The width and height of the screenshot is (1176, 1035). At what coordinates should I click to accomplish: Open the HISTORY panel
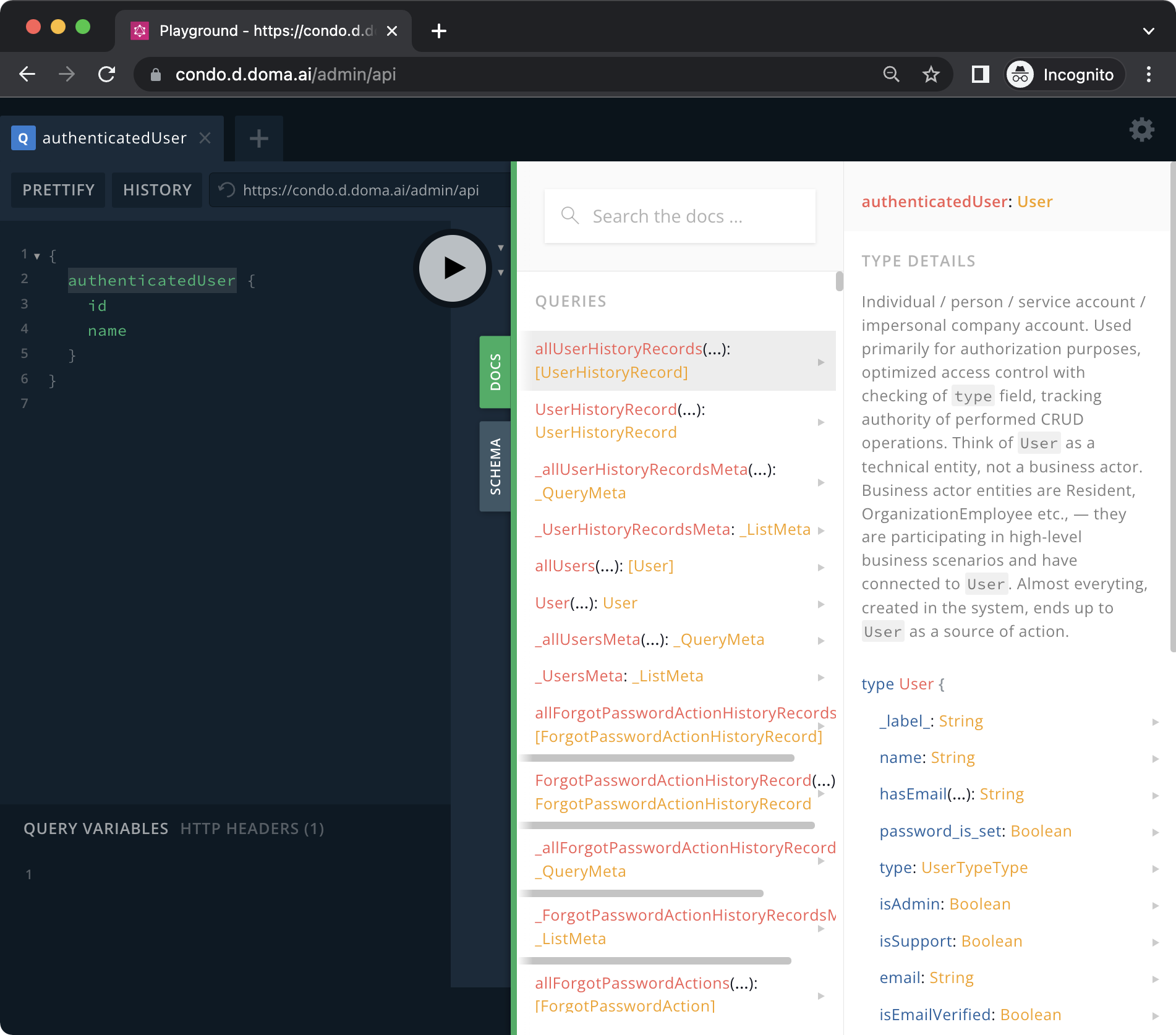tap(157, 190)
